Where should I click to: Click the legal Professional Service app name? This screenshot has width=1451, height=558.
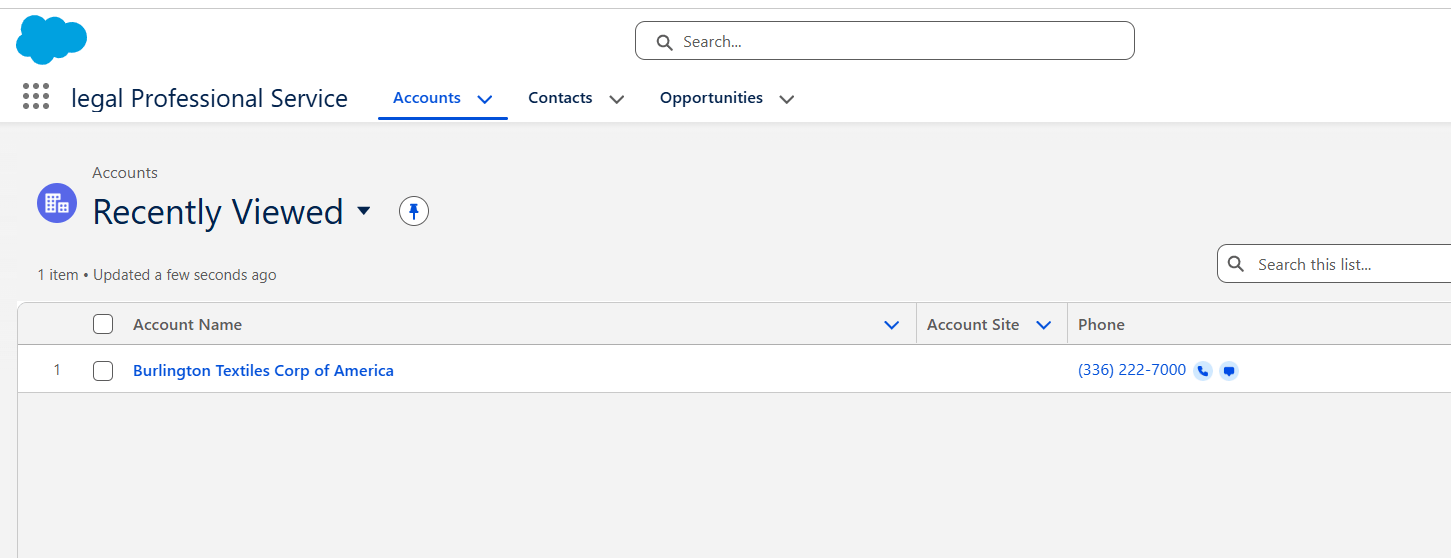click(210, 98)
